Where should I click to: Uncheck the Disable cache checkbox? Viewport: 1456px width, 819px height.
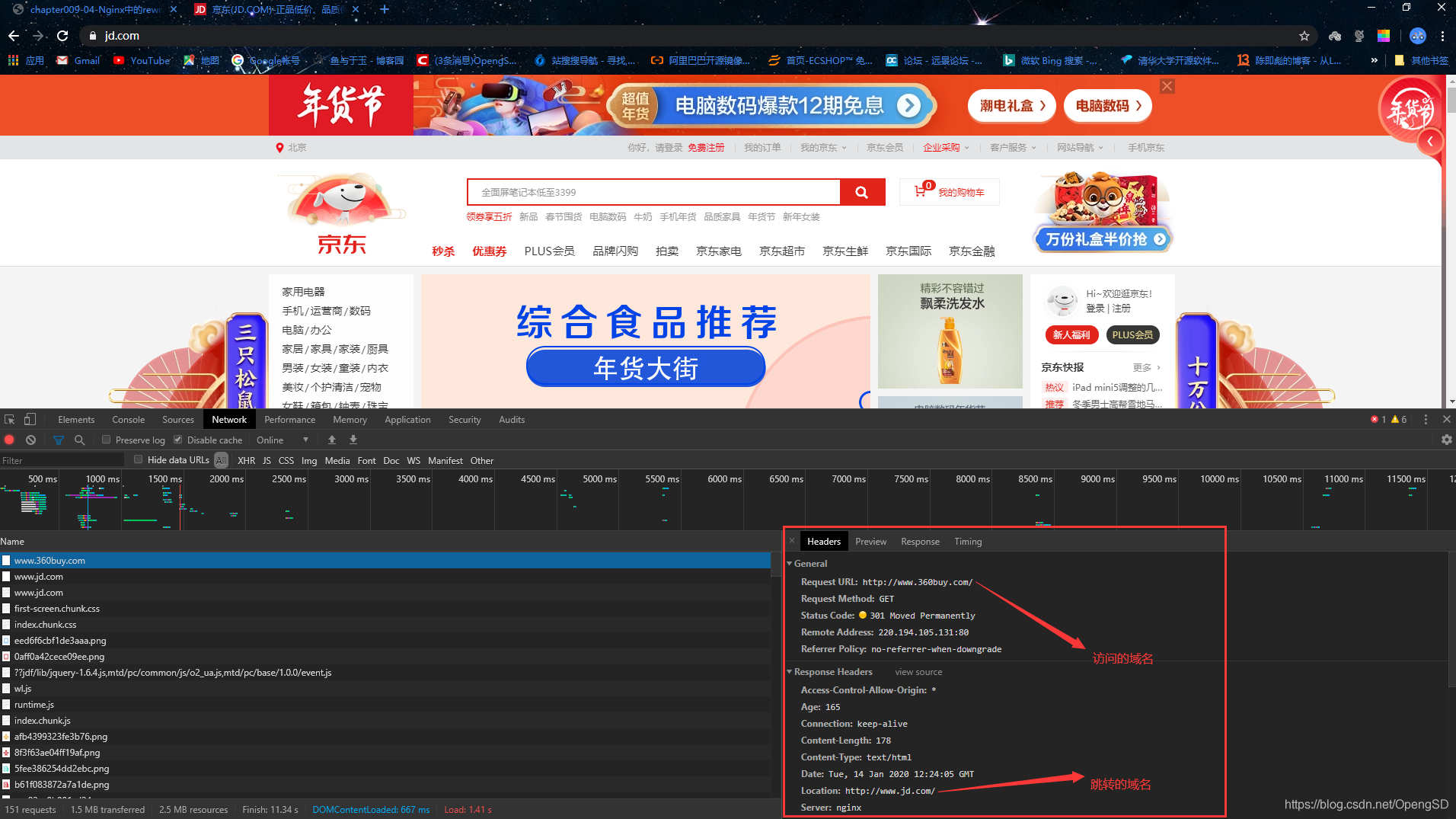(177, 440)
